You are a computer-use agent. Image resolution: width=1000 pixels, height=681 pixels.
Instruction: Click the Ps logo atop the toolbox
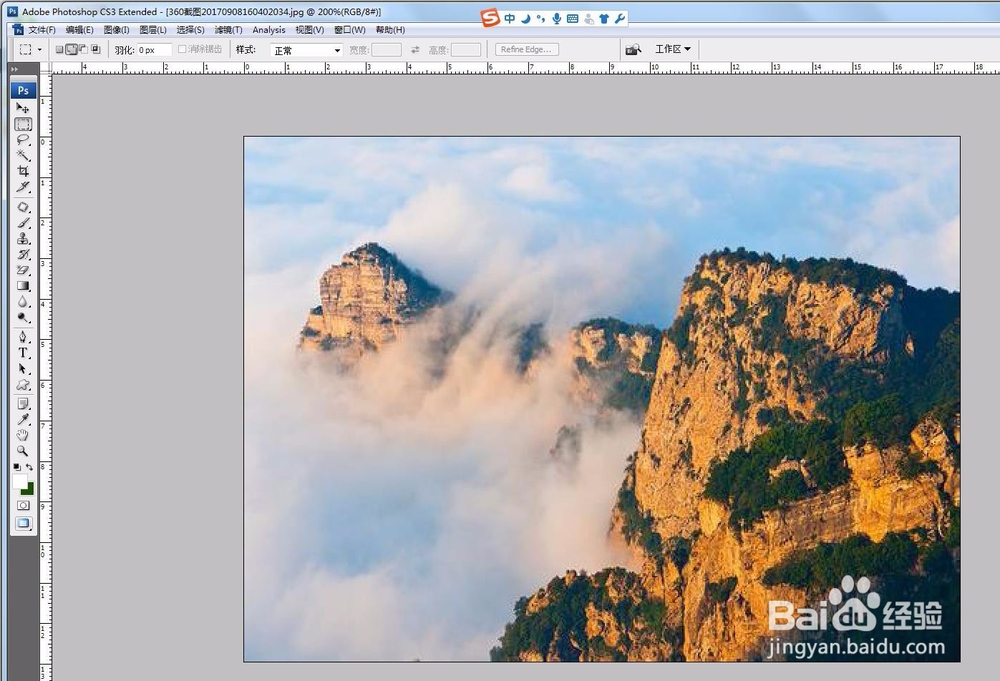click(x=23, y=90)
